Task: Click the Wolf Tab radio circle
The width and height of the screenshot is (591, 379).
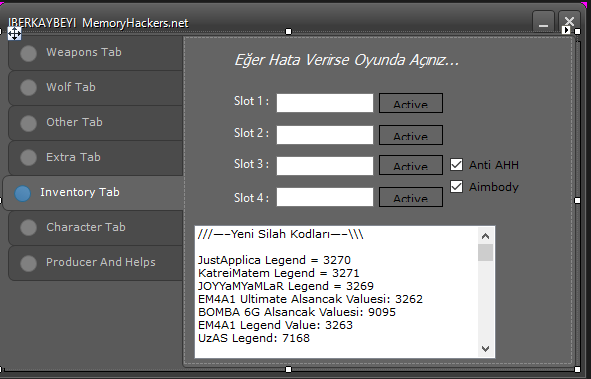Action: [28, 88]
